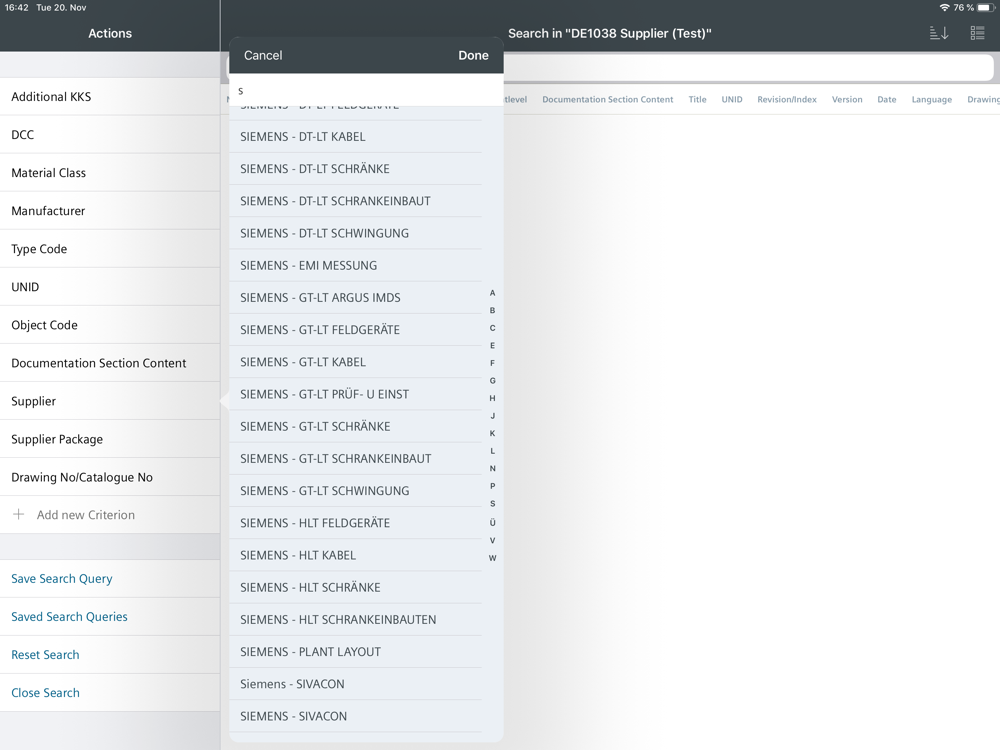The height and width of the screenshot is (750, 1000).
Task: Tap the plus icon for new criterion
Action: 19,515
